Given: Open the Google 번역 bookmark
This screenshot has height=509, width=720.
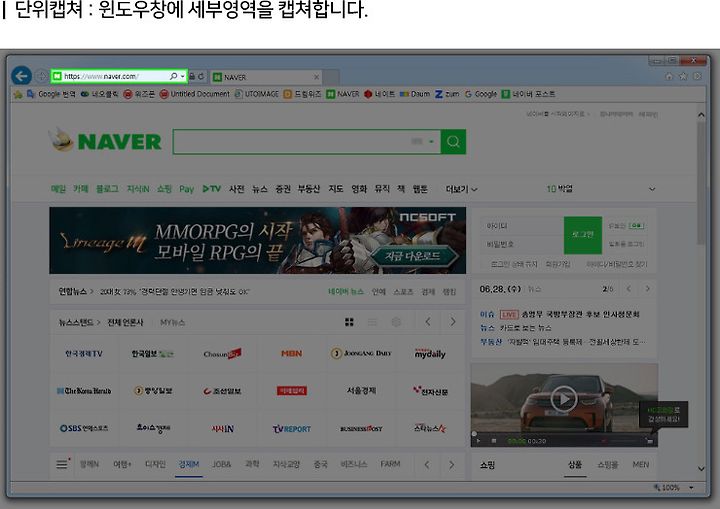Looking at the screenshot, I should tap(51, 94).
